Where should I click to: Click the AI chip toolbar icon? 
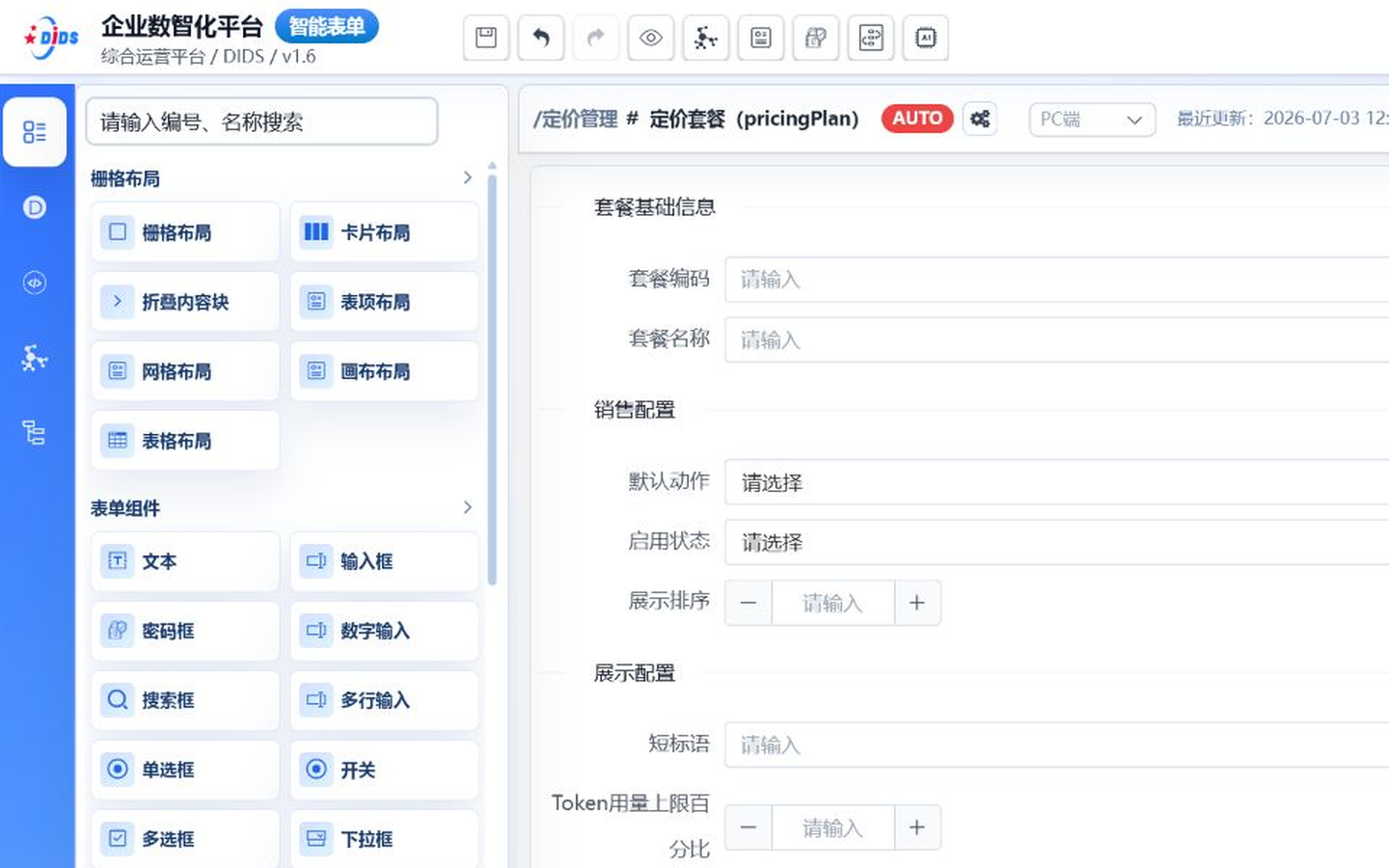(926, 38)
